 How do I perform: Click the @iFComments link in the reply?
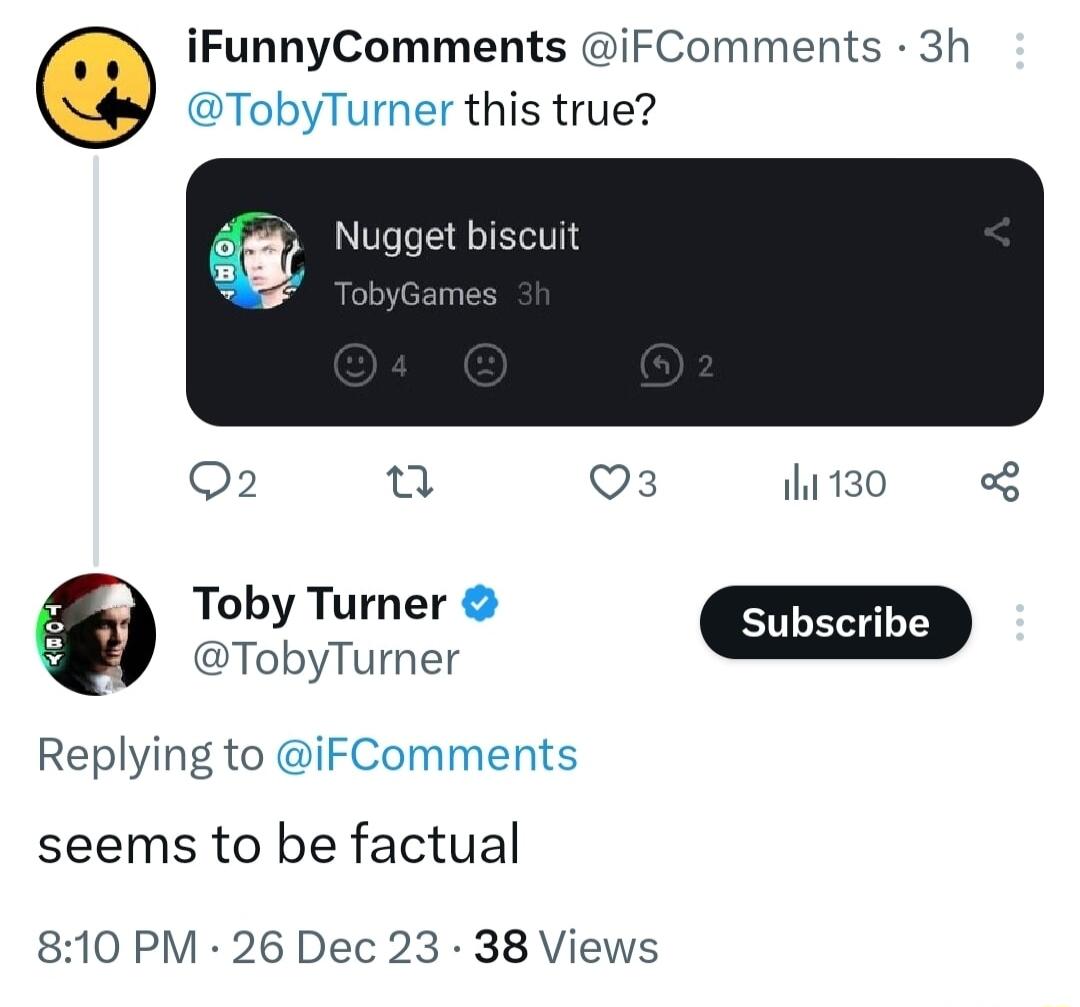click(x=428, y=755)
